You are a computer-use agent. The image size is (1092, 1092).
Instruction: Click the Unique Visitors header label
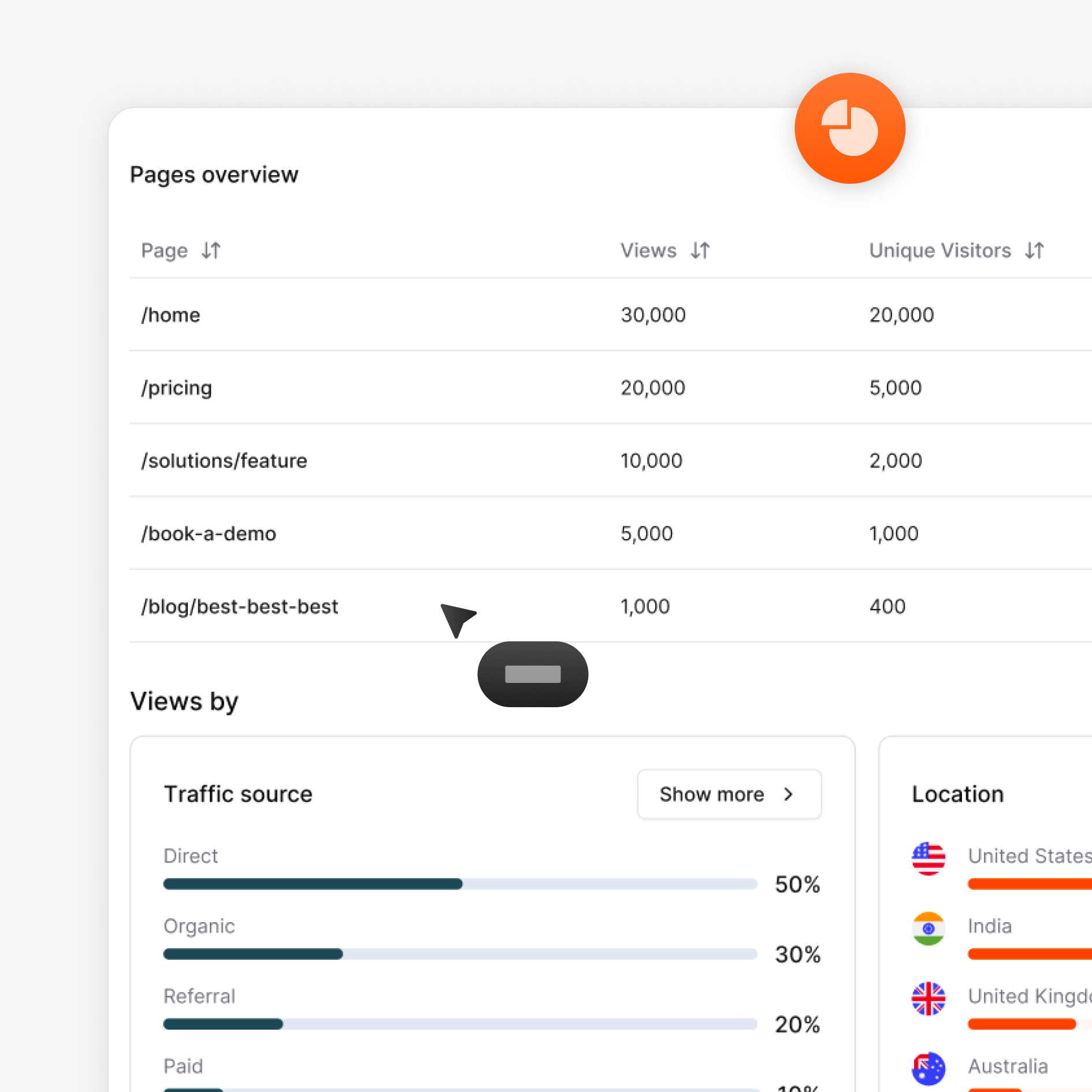click(x=940, y=251)
